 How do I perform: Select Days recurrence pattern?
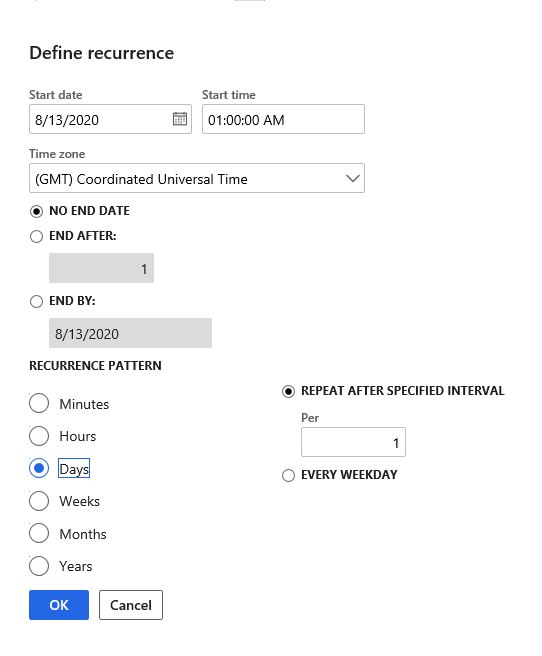(39, 468)
